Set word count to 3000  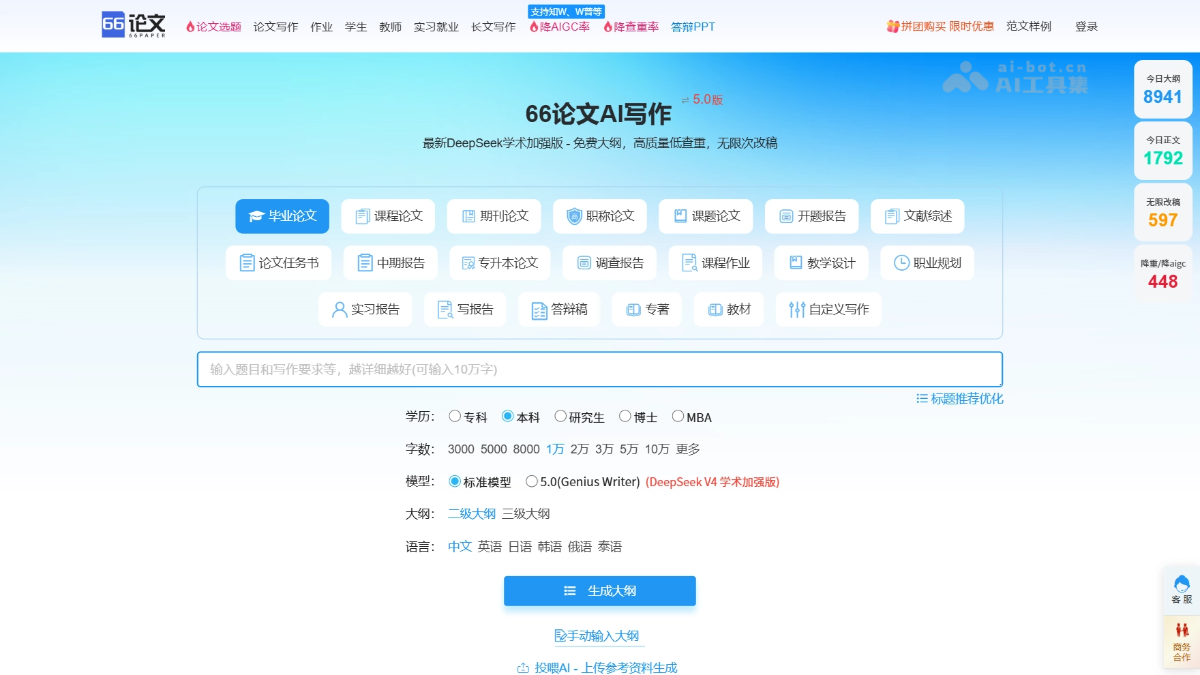click(461, 449)
